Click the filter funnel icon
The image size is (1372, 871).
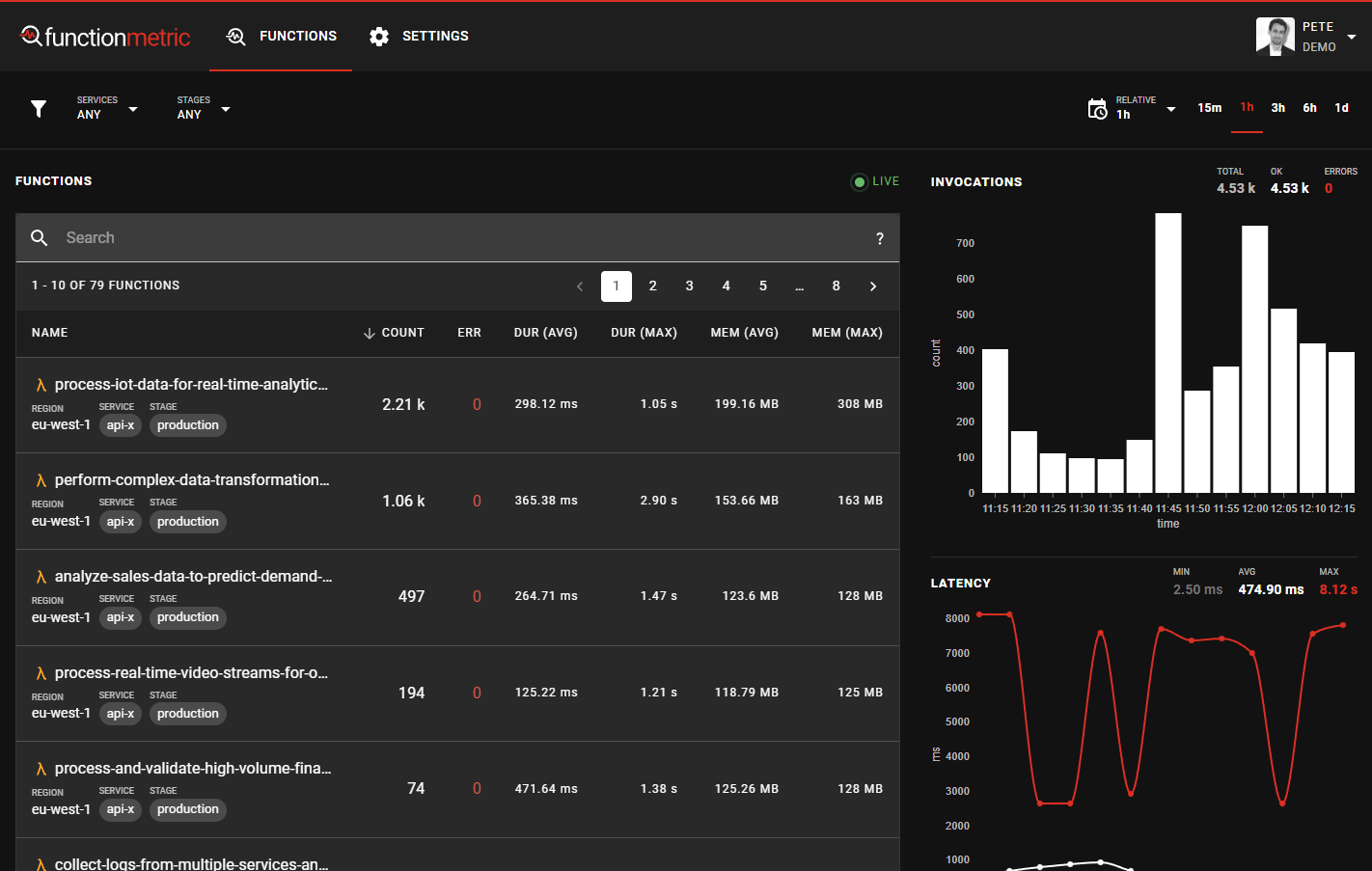39,109
